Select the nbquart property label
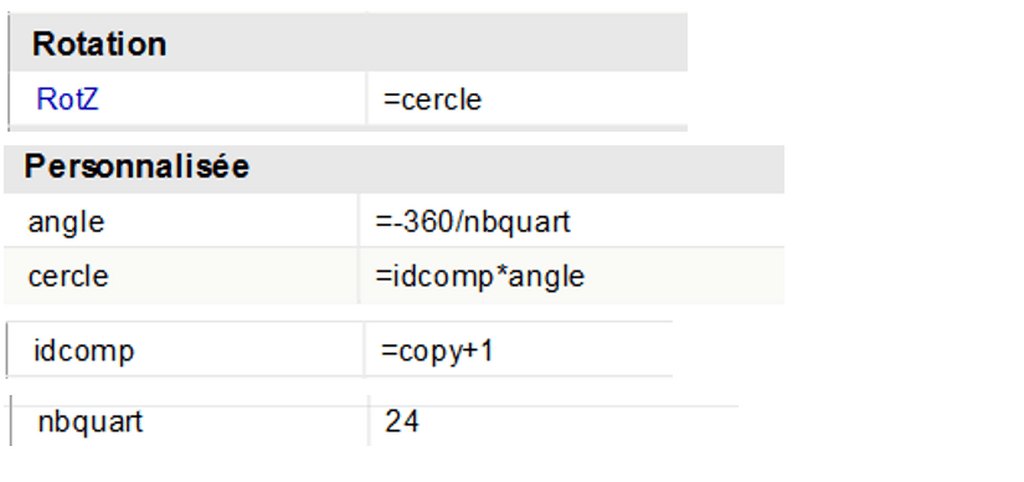1024x482 pixels. tap(90, 421)
